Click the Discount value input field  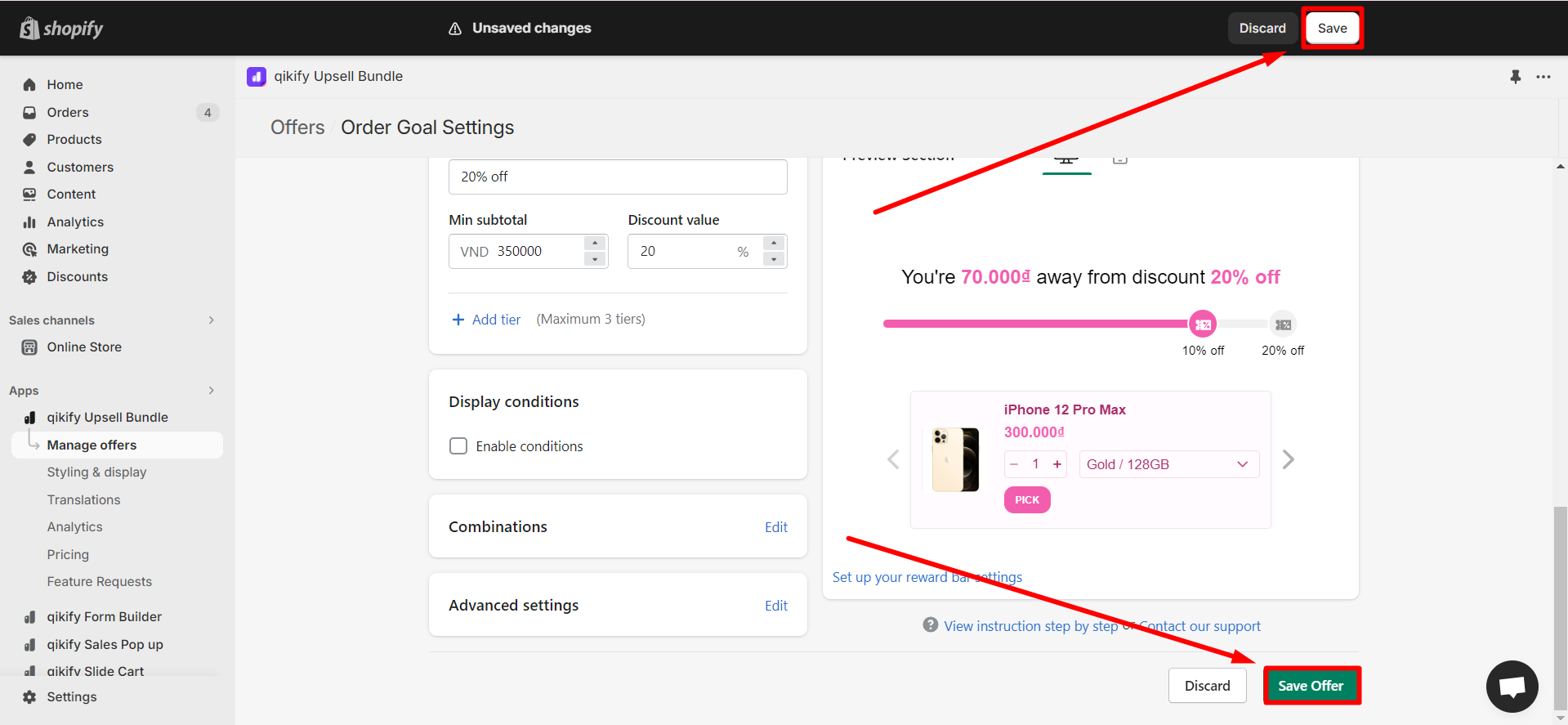[x=708, y=252]
